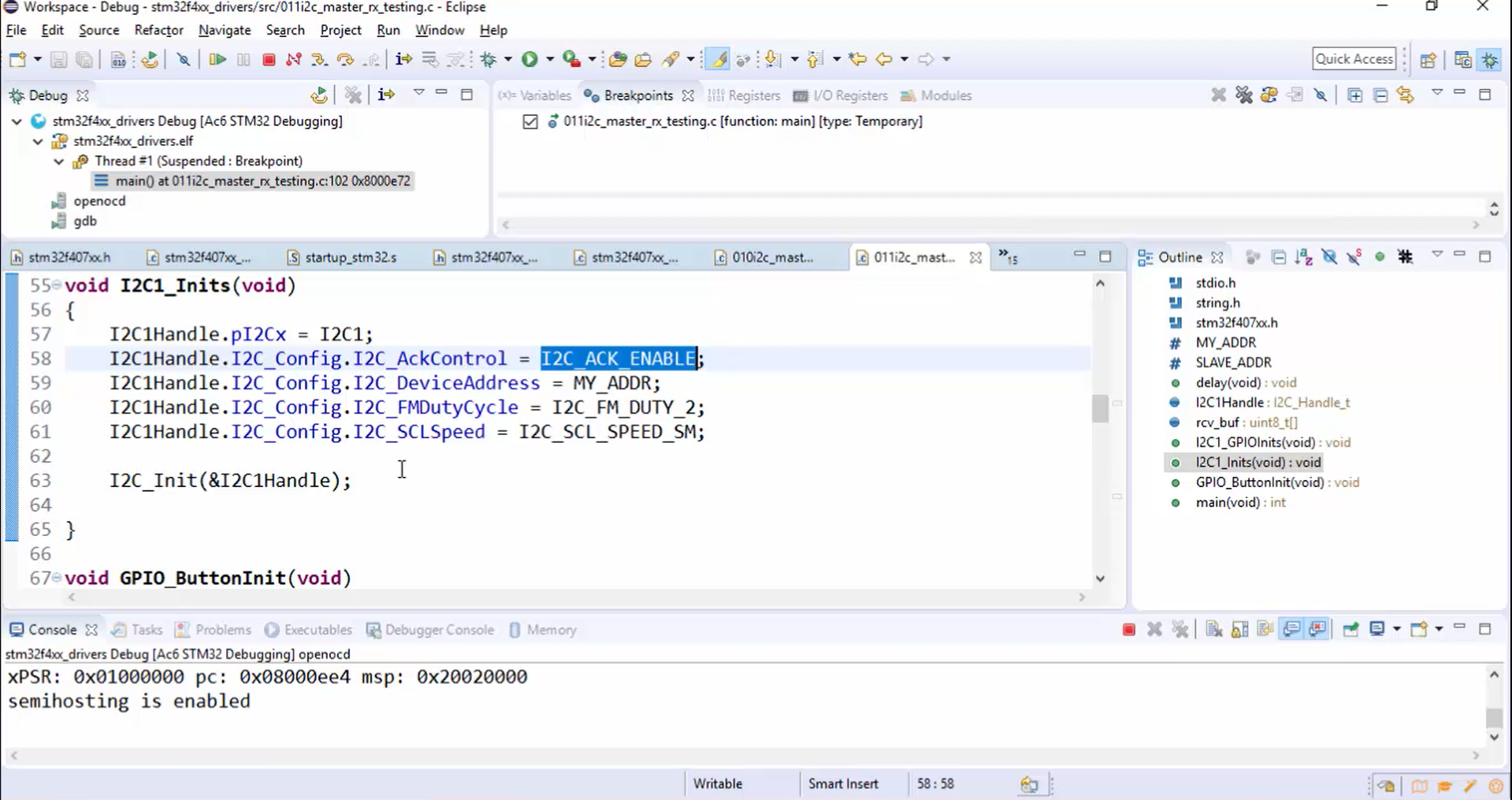Open the Display Selected Console dropdown arrow
The image size is (1512, 800).
point(1397,629)
